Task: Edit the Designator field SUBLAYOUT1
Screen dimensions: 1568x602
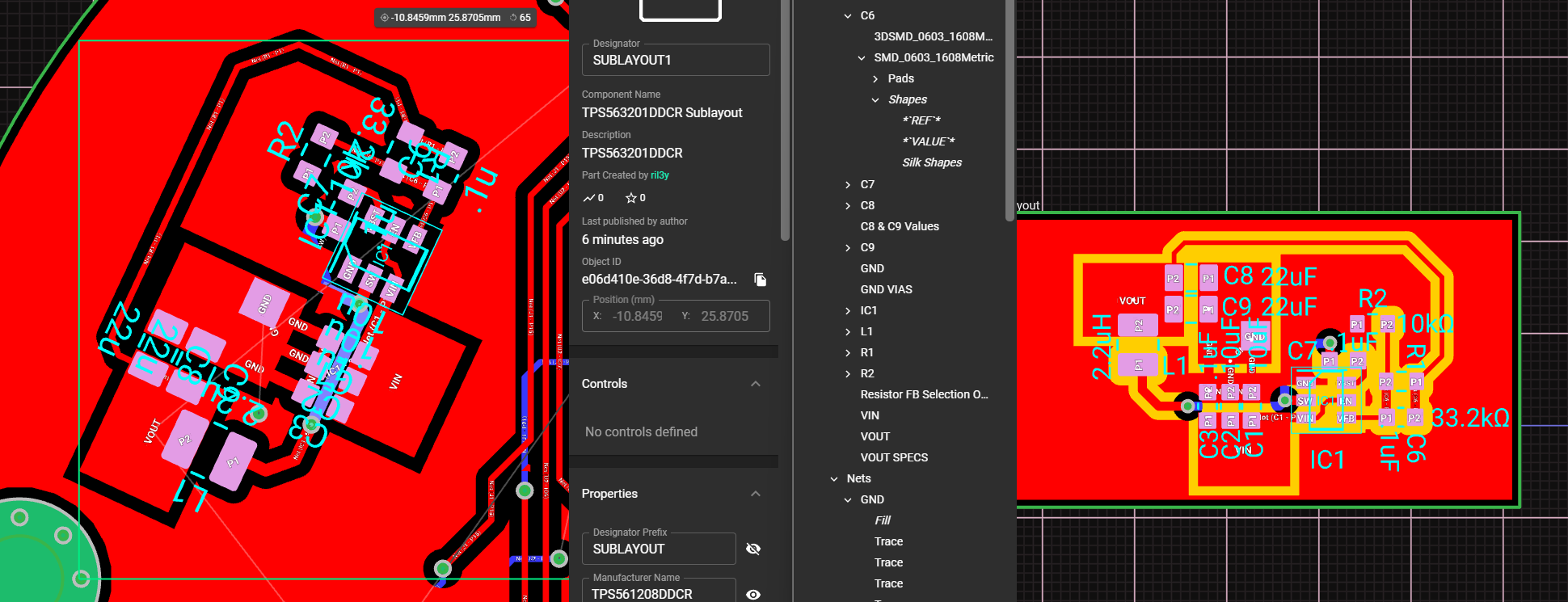Action: 676,60
